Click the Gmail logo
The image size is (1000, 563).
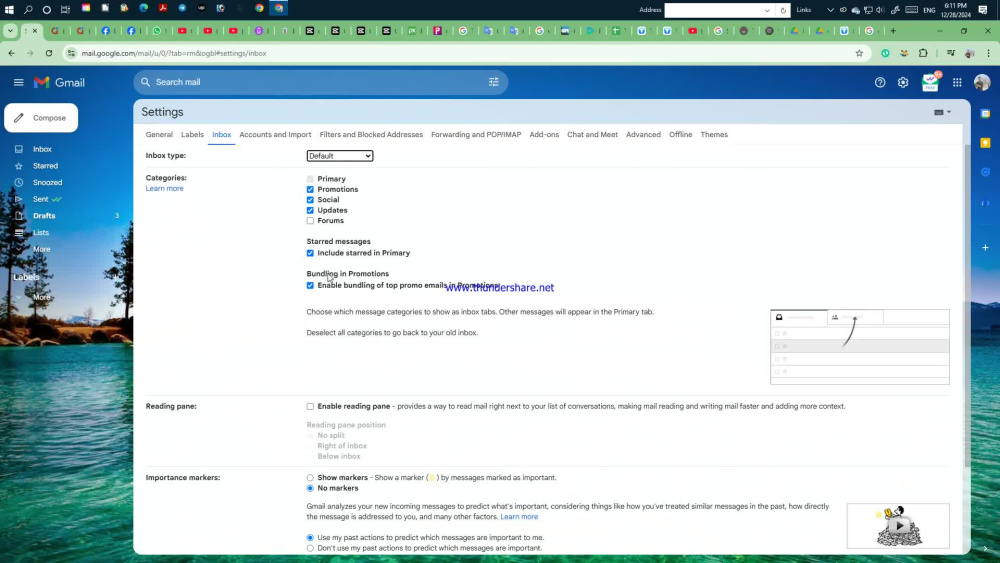tap(59, 82)
